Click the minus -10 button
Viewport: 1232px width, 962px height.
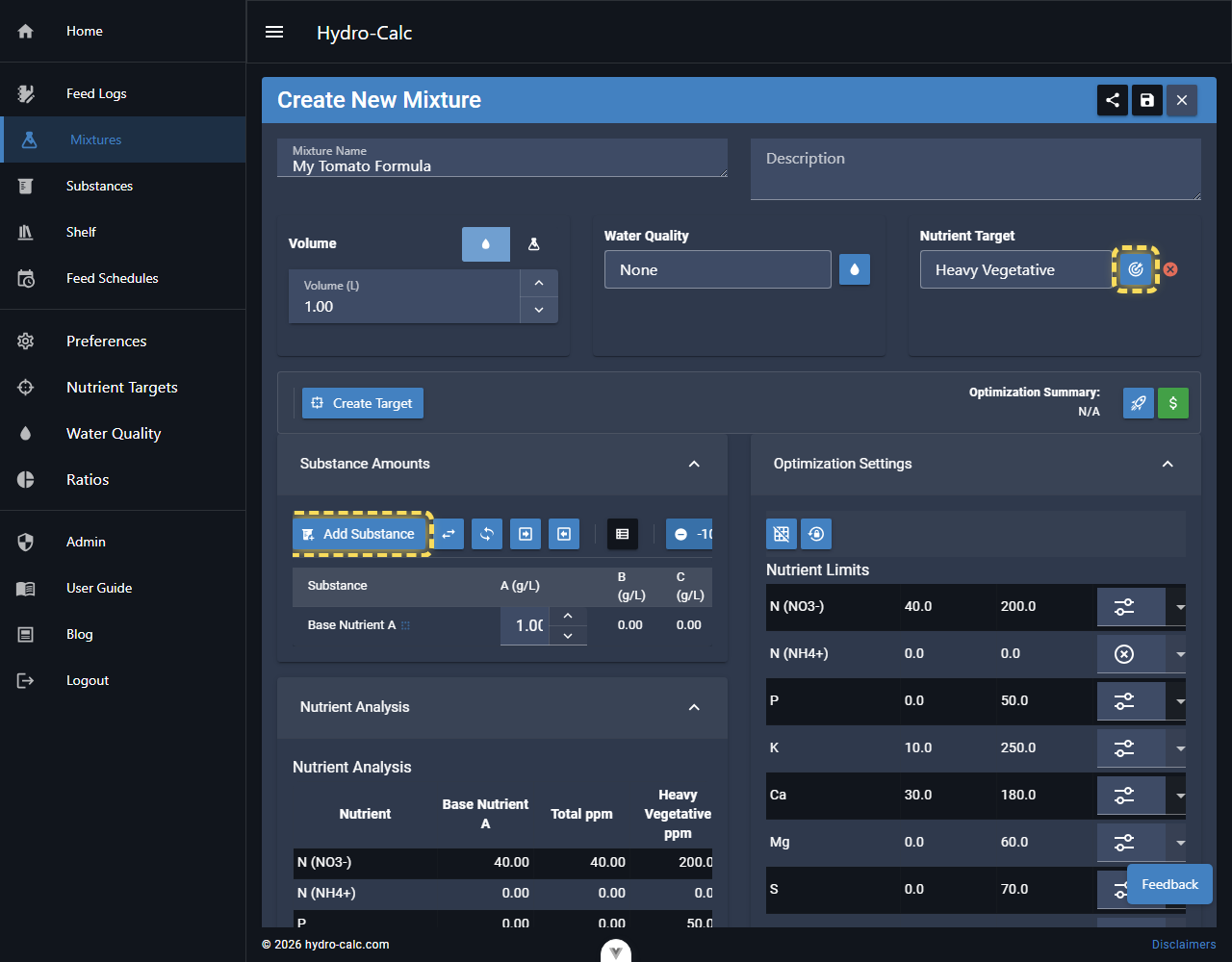[690, 534]
